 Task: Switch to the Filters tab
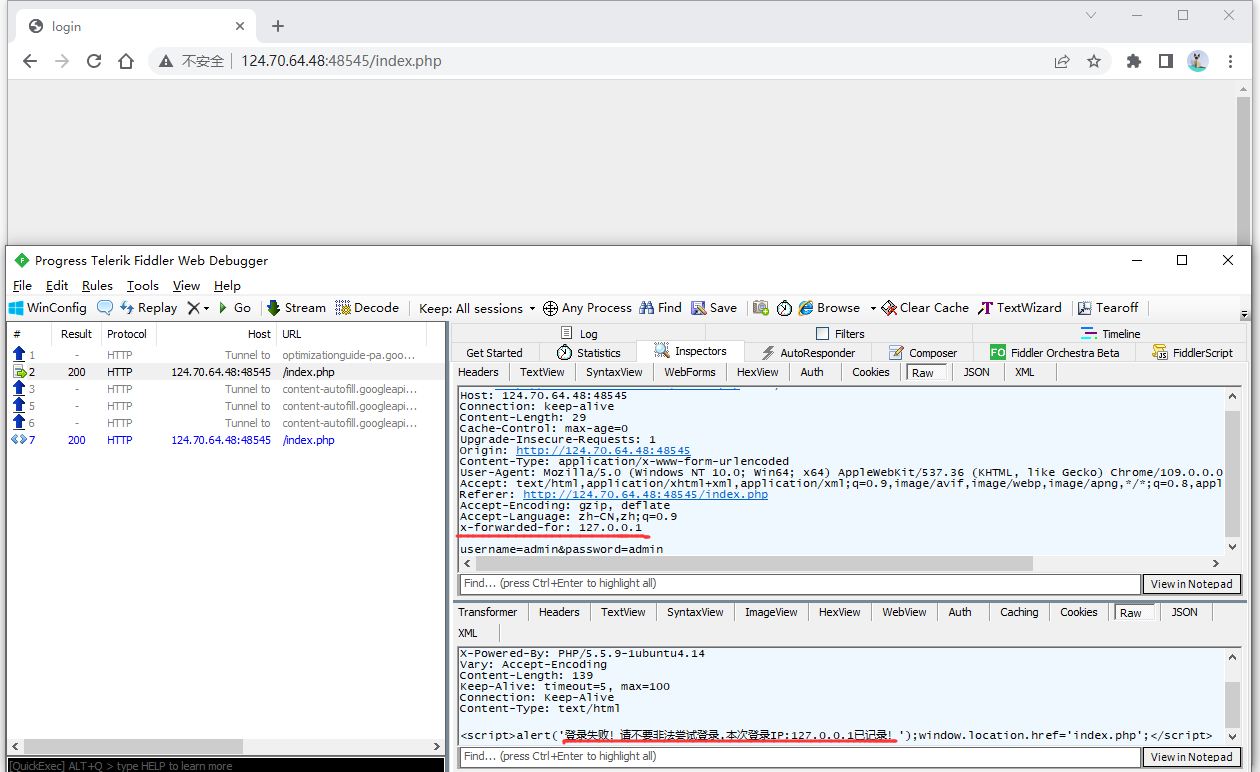coord(840,333)
